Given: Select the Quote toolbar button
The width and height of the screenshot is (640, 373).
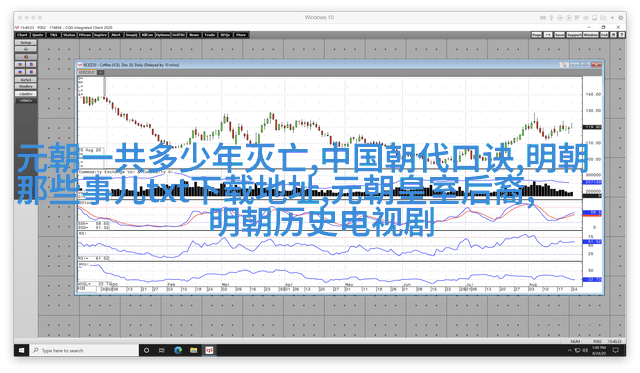Looking at the screenshot, I should coord(38,35).
